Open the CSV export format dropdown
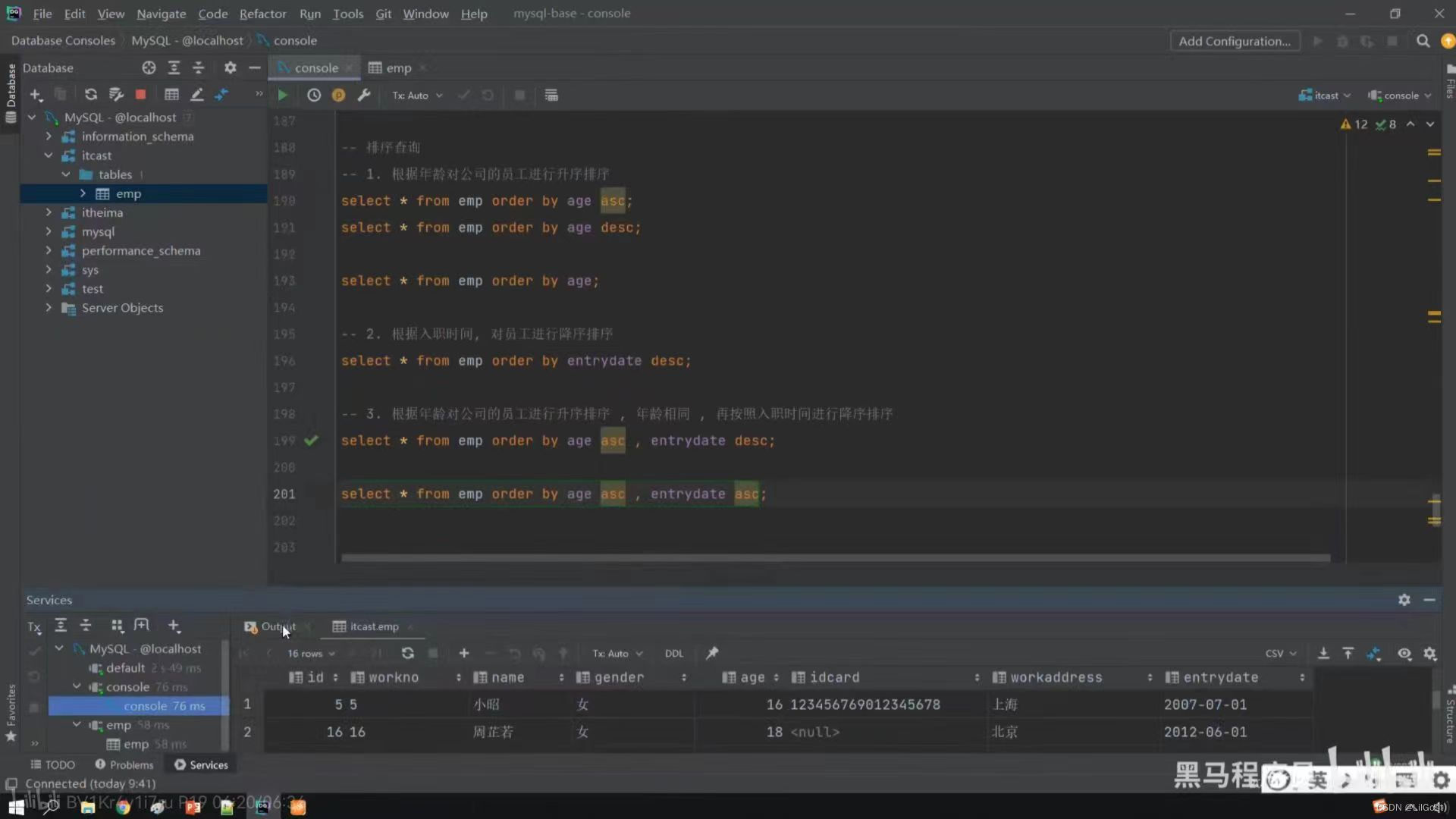 point(1280,654)
